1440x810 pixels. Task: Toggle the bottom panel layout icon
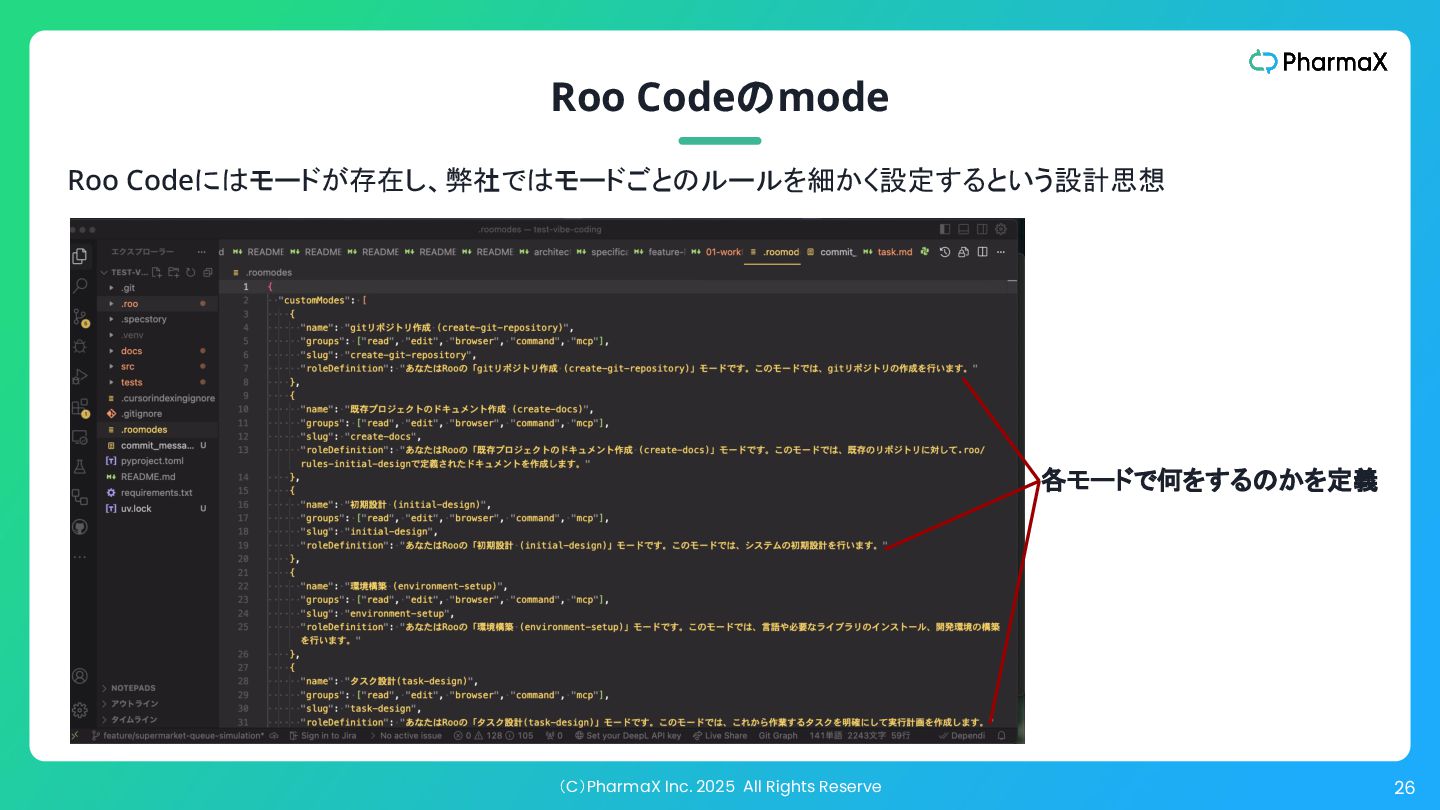[964, 229]
